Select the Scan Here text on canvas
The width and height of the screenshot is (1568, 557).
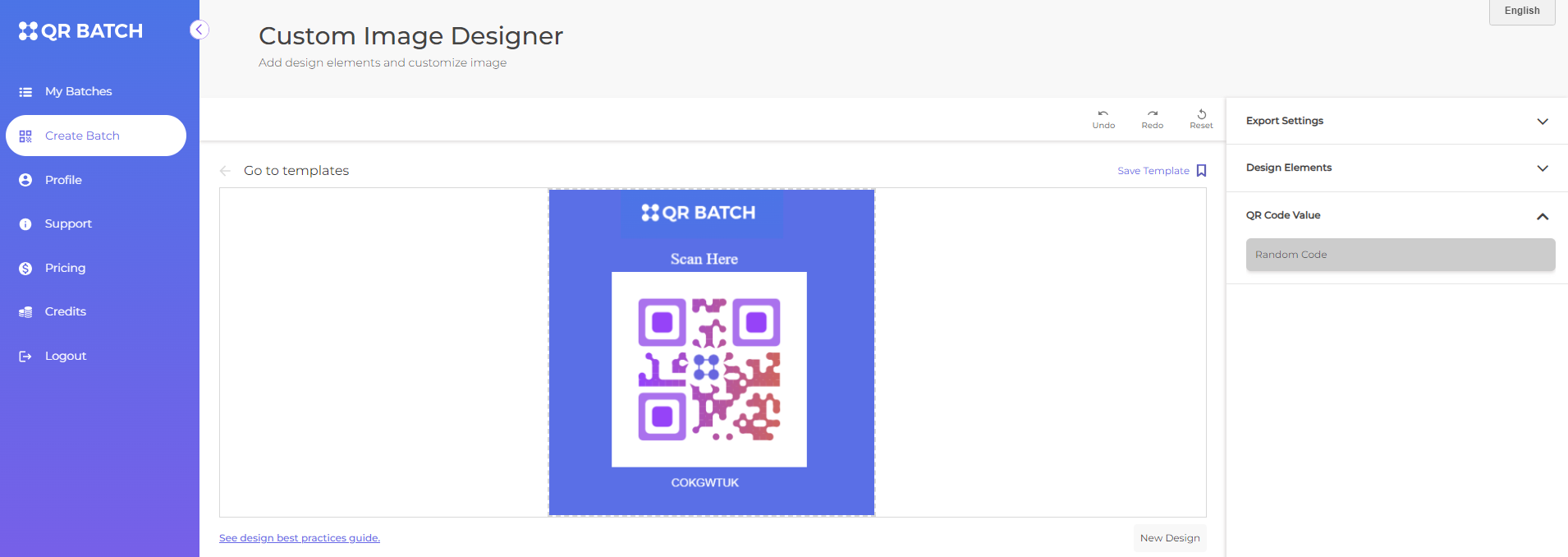704,259
